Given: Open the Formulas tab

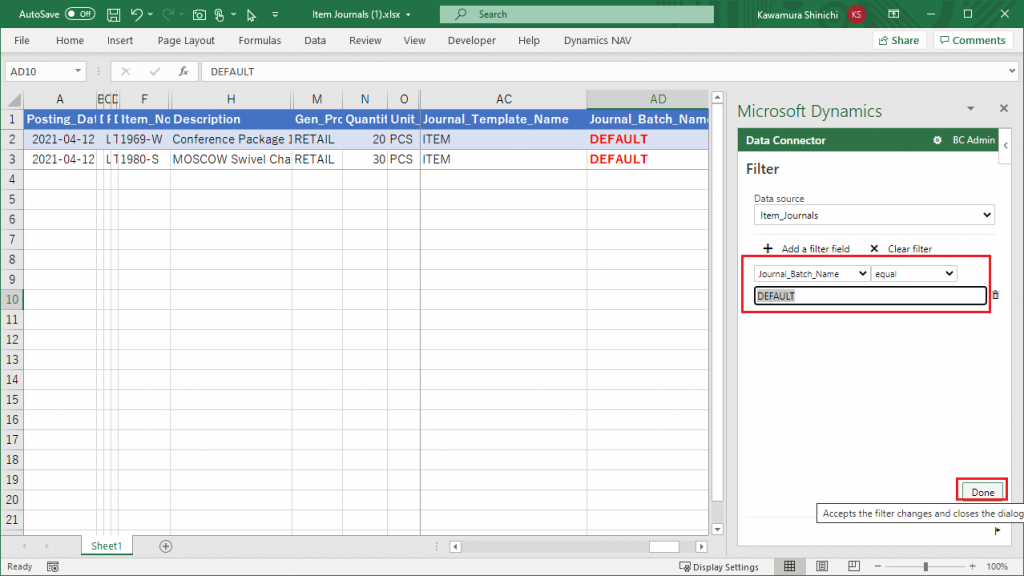Looking at the screenshot, I should tap(260, 40).
